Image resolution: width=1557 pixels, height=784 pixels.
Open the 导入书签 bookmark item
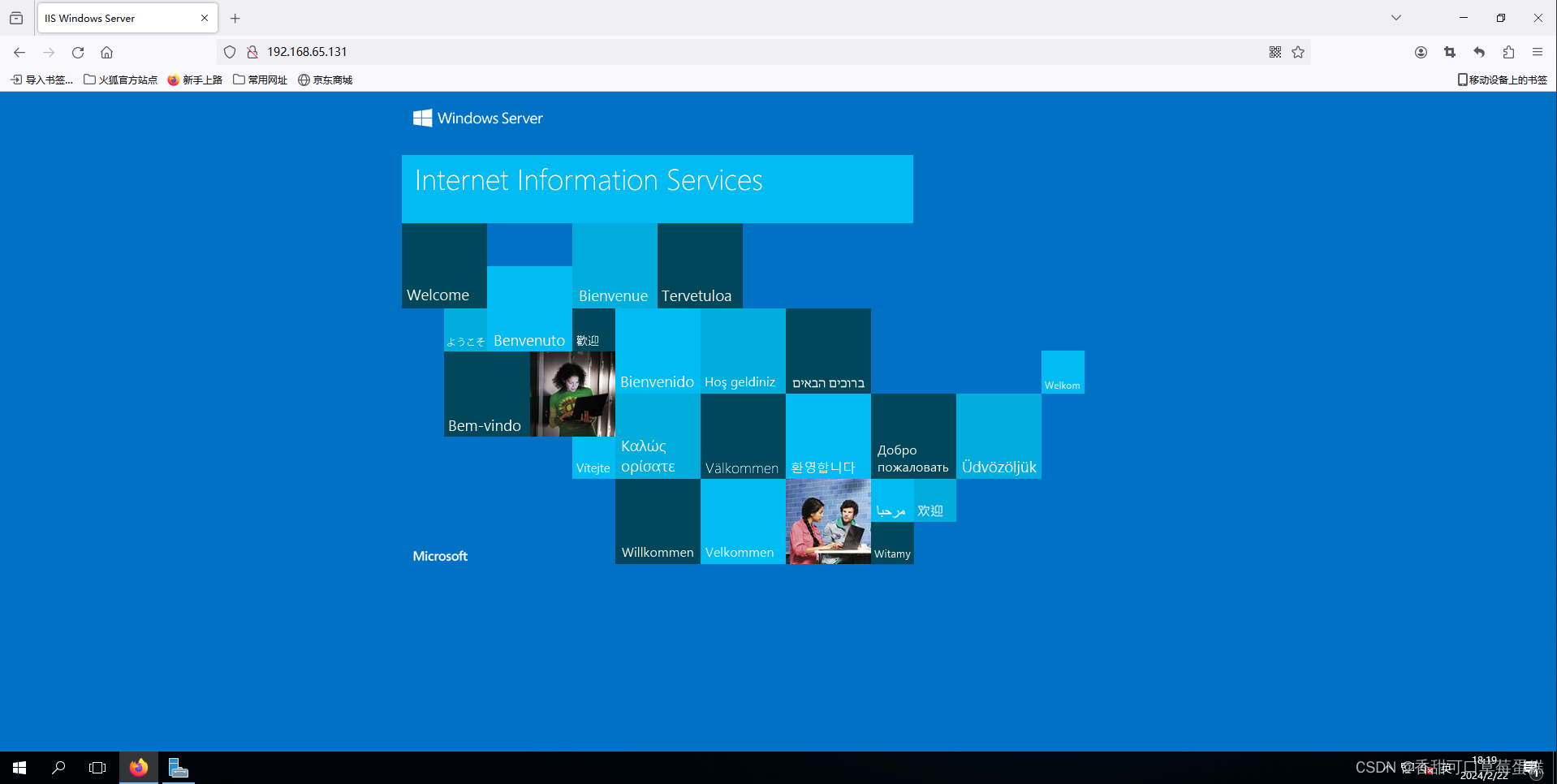[x=41, y=80]
